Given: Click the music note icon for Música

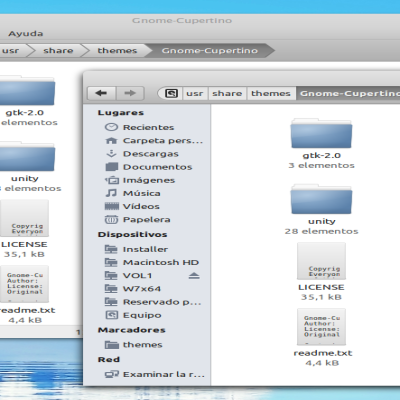Looking at the screenshot, I should (111, 193).
